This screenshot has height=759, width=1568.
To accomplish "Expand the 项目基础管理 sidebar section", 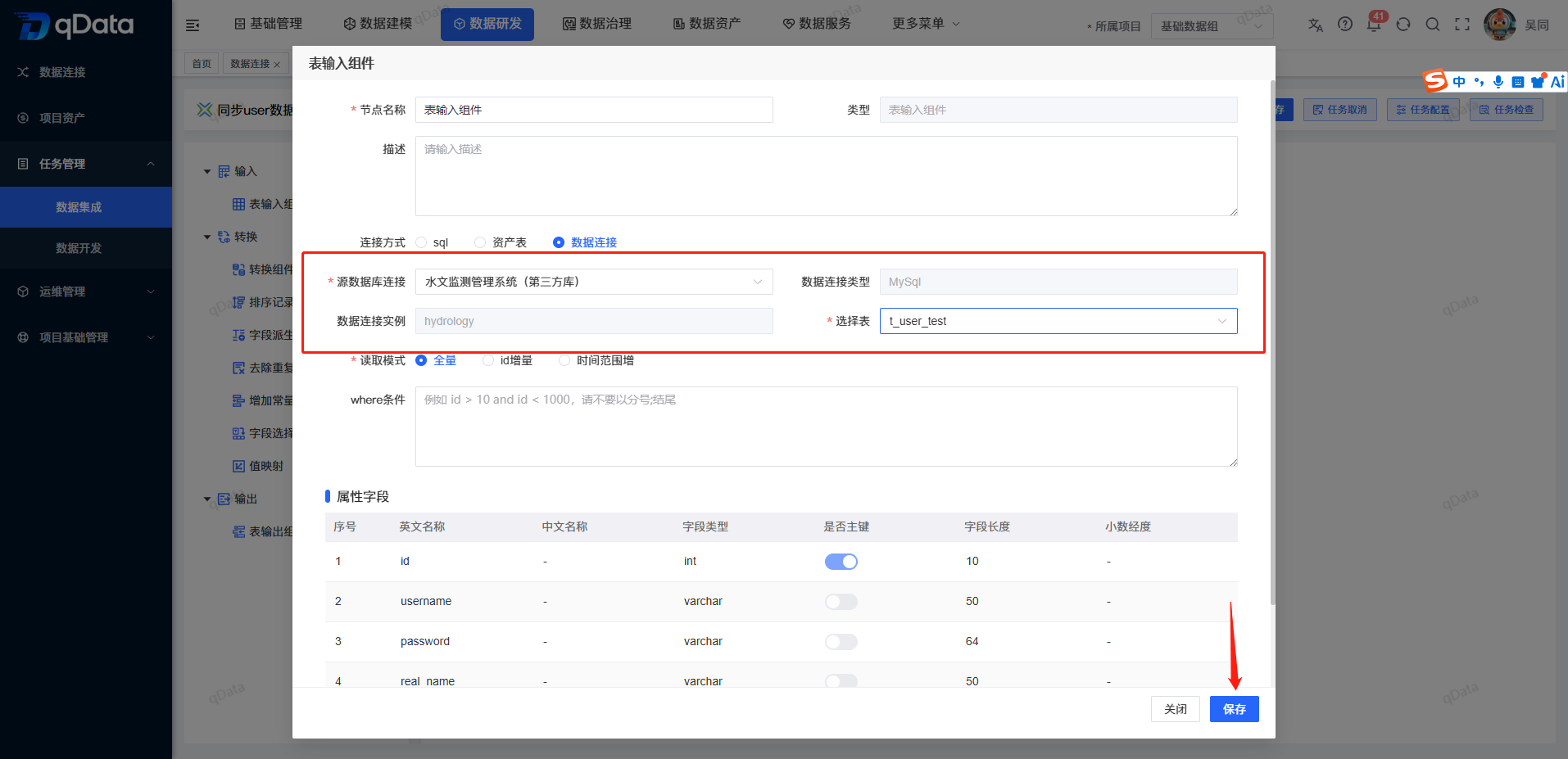I will [86, 337].
